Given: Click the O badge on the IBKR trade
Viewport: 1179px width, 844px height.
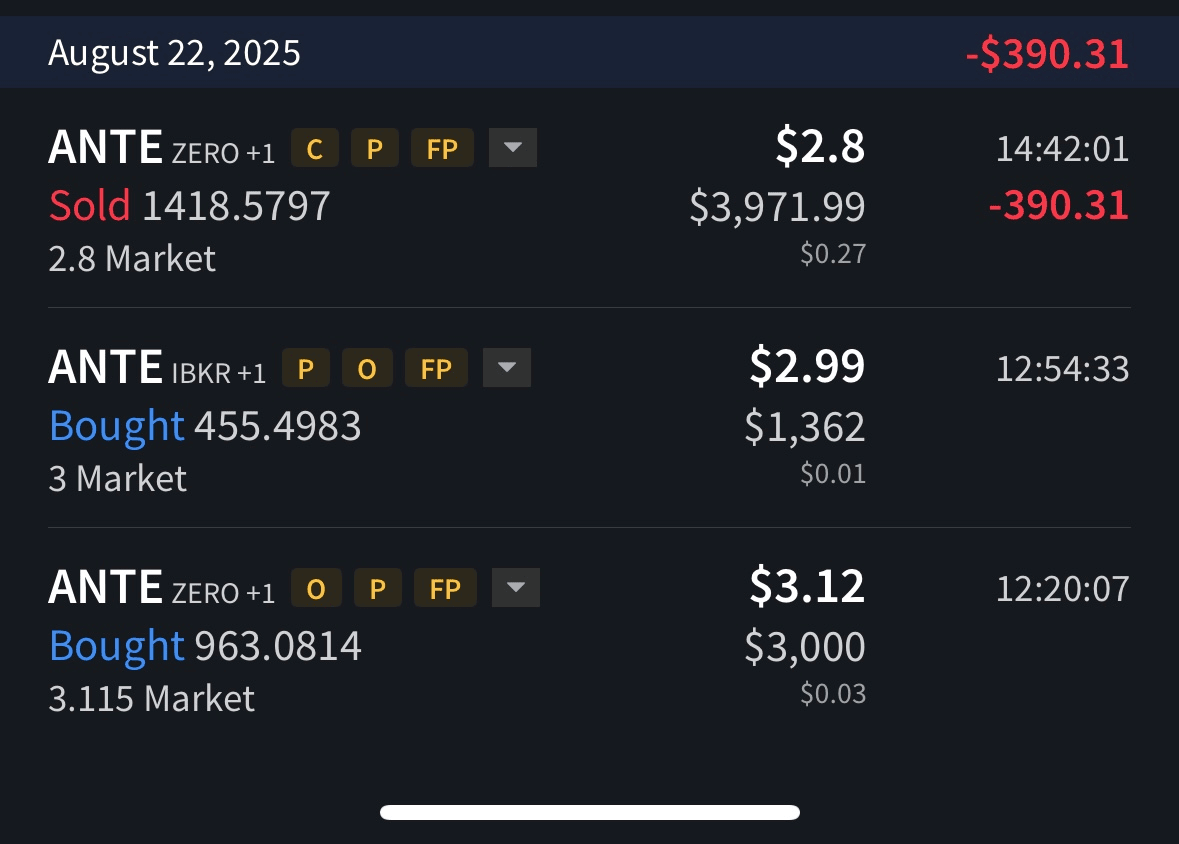Looking at the screenshot, I should [367, 369].
